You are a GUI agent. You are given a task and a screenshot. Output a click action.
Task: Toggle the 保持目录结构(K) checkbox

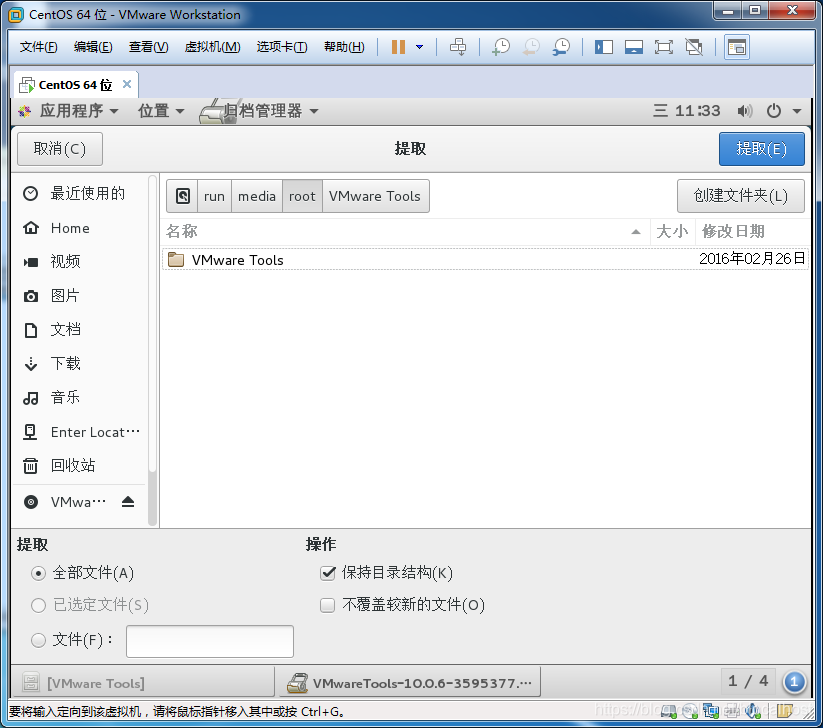pyautogui.click(x=328, y=573)
